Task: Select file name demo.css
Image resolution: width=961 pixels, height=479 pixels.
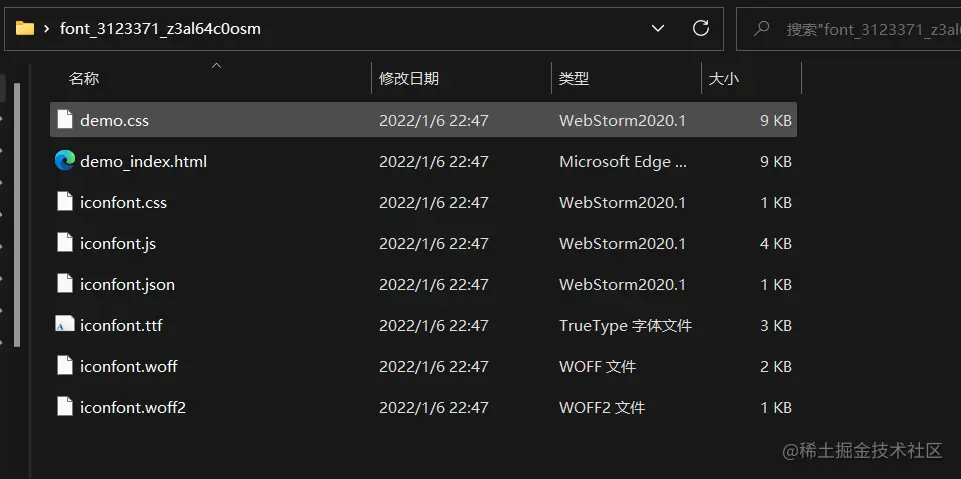Action: click(115, 121)
